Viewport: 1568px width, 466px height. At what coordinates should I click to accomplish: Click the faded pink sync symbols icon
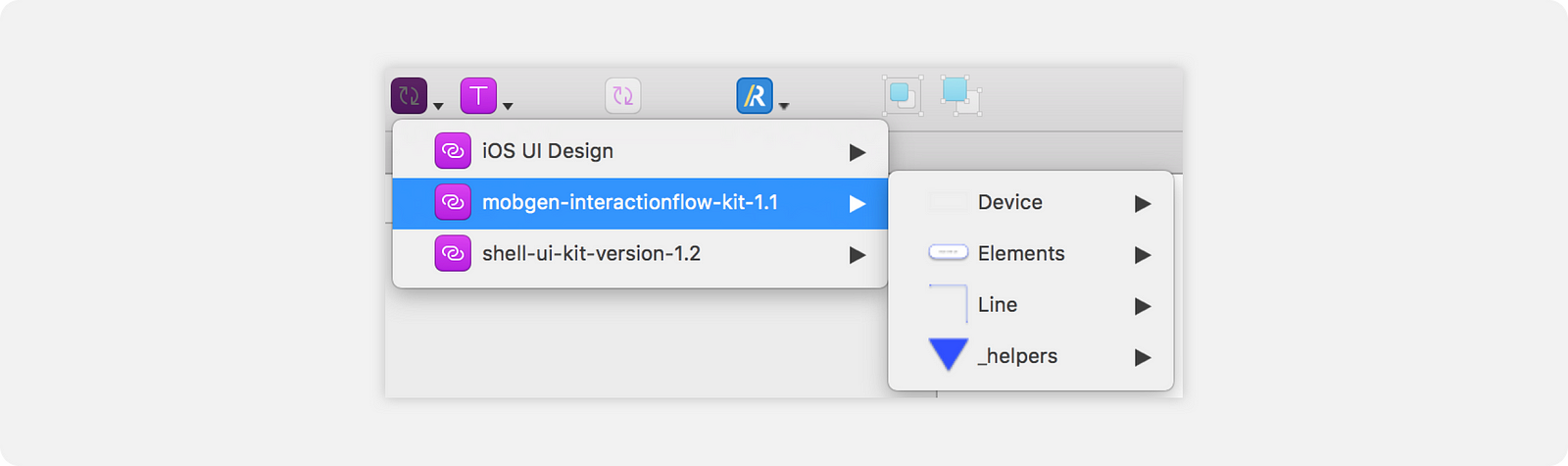(623, 96)
